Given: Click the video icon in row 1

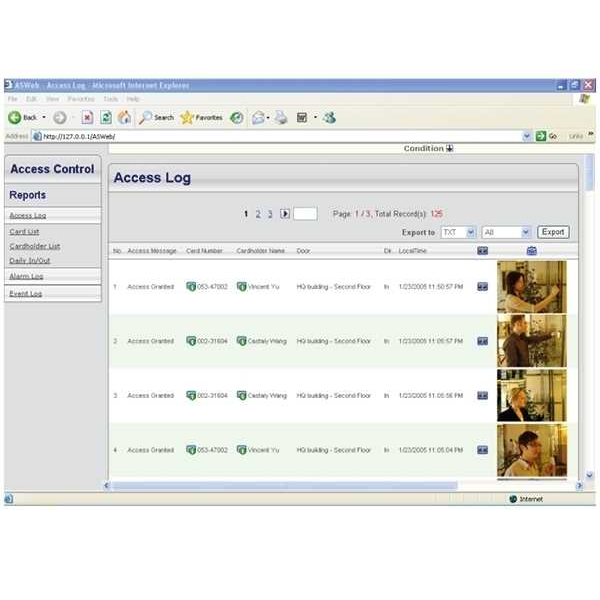Looking at the screenshot, I should point(482,287).
